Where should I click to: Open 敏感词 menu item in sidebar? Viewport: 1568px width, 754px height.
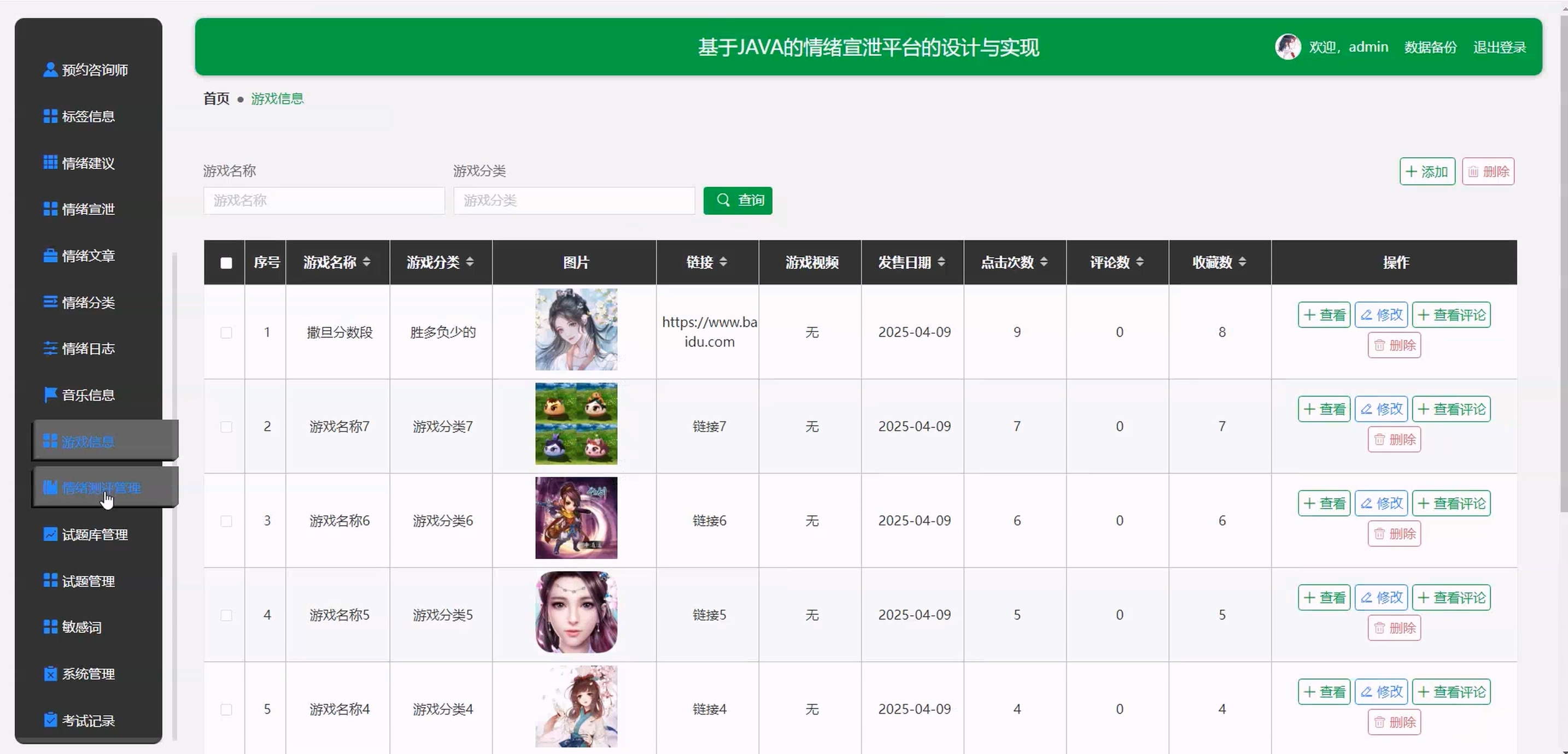pos(81,627)
